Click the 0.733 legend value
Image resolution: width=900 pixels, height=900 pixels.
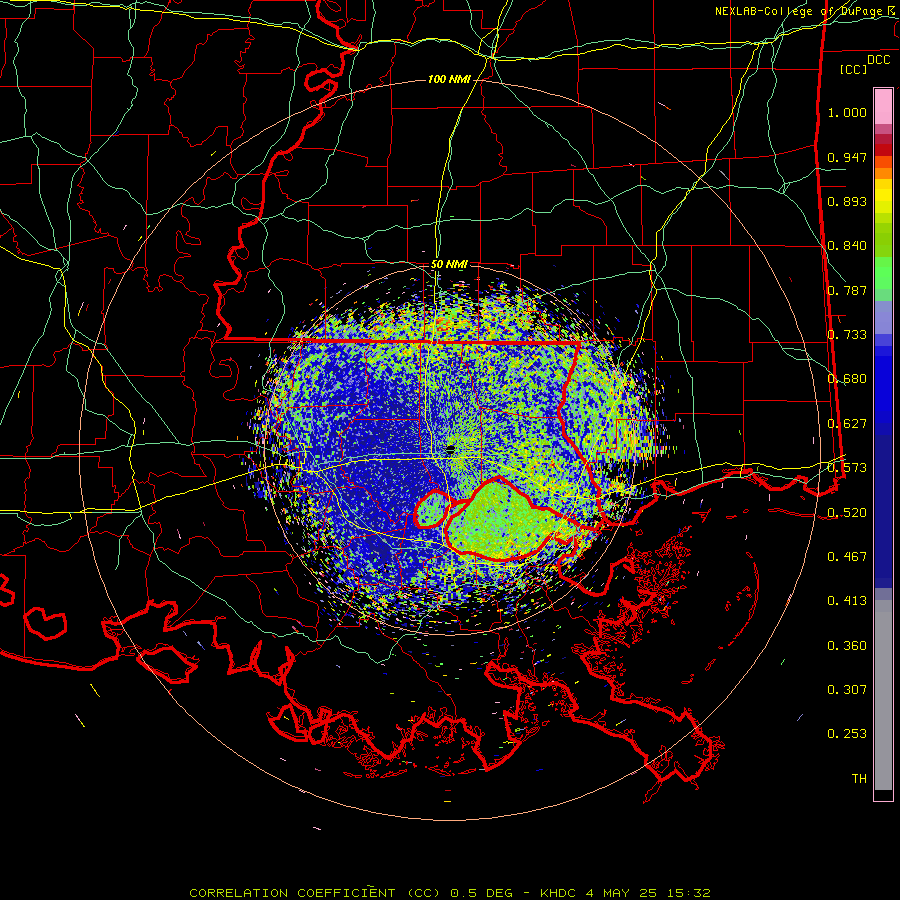click(x=847, y=335)
